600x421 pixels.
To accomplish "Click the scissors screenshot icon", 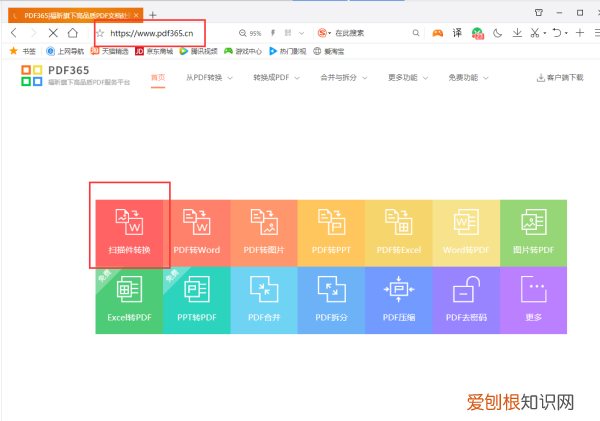I will point(535,33).
